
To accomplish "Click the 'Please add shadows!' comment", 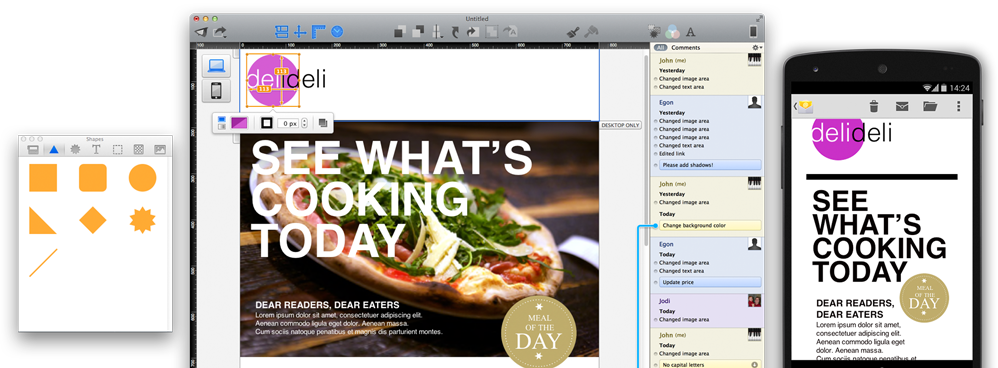I will tap(710, 165).
